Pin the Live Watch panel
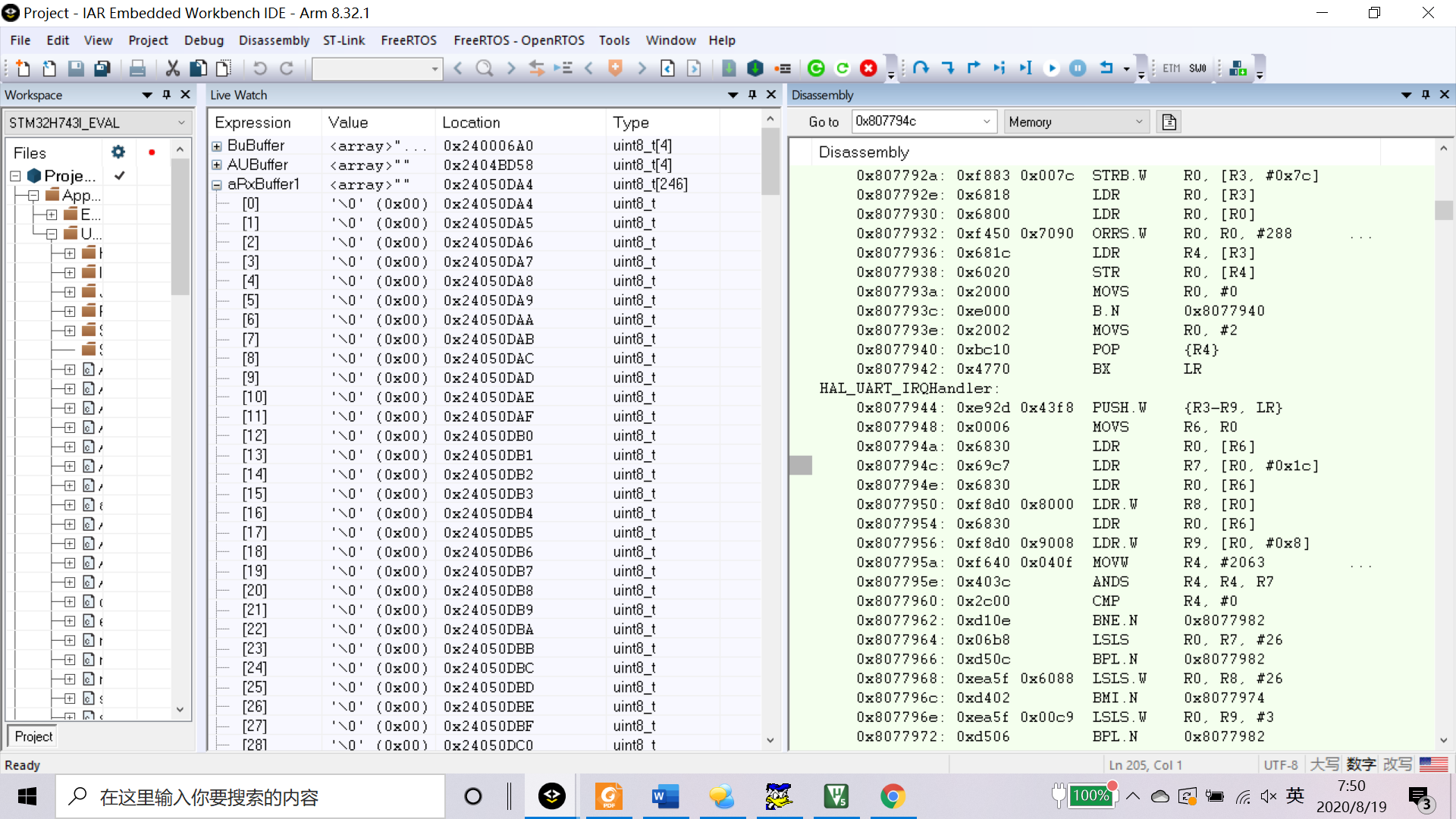Viewport: 1456px width, 819px height. (752, 95)
